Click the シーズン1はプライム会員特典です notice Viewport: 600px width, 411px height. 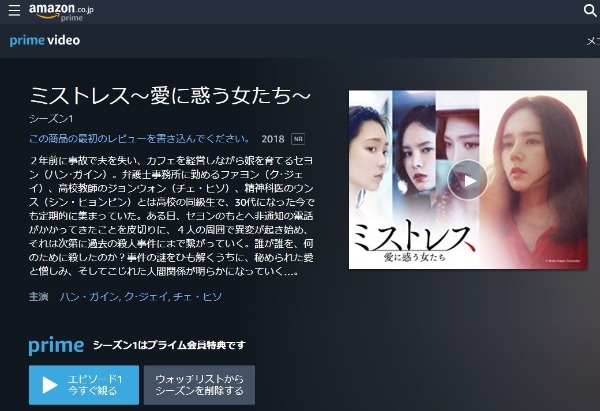click(x=169, y=345)
